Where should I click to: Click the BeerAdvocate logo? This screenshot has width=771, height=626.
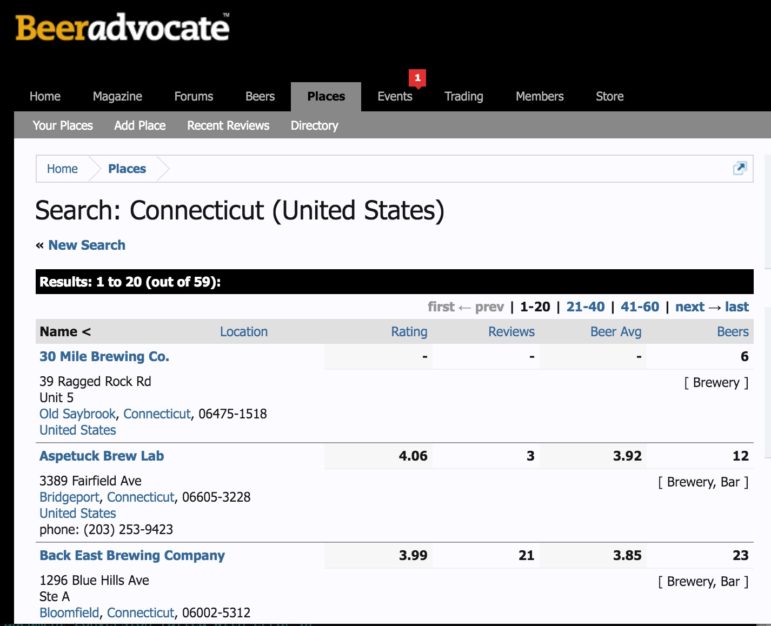click(122, 27)
